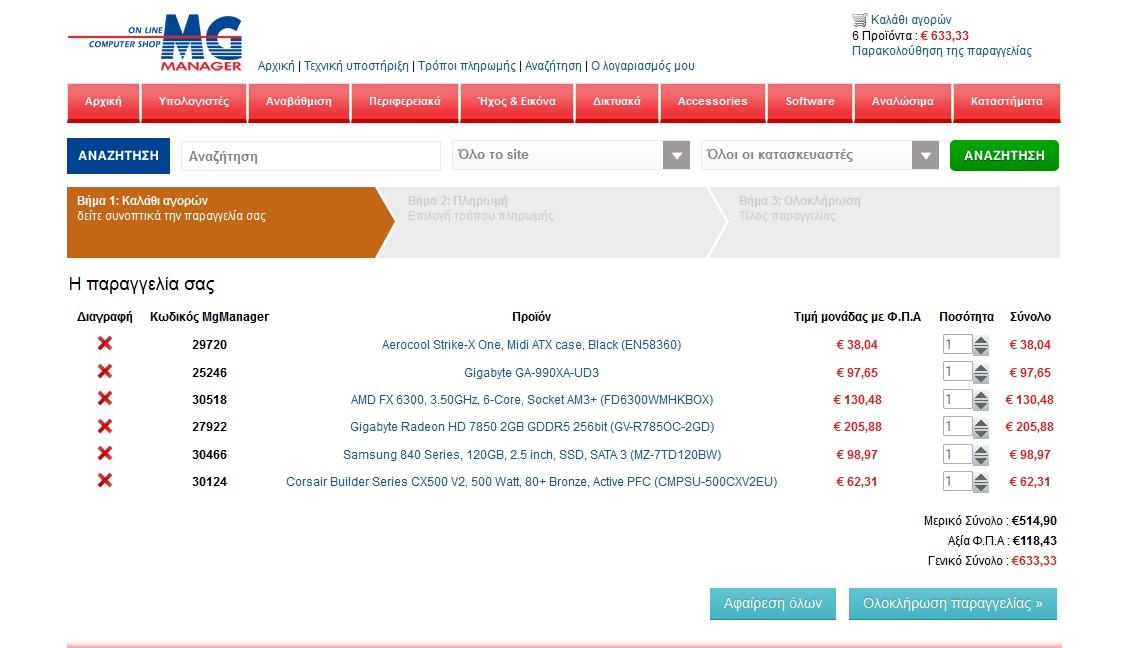1141x648 pixels.
Task: Click Γενικό Σύνολο value €633,33
Action: pyautogui.click(x=1034, y=561)
